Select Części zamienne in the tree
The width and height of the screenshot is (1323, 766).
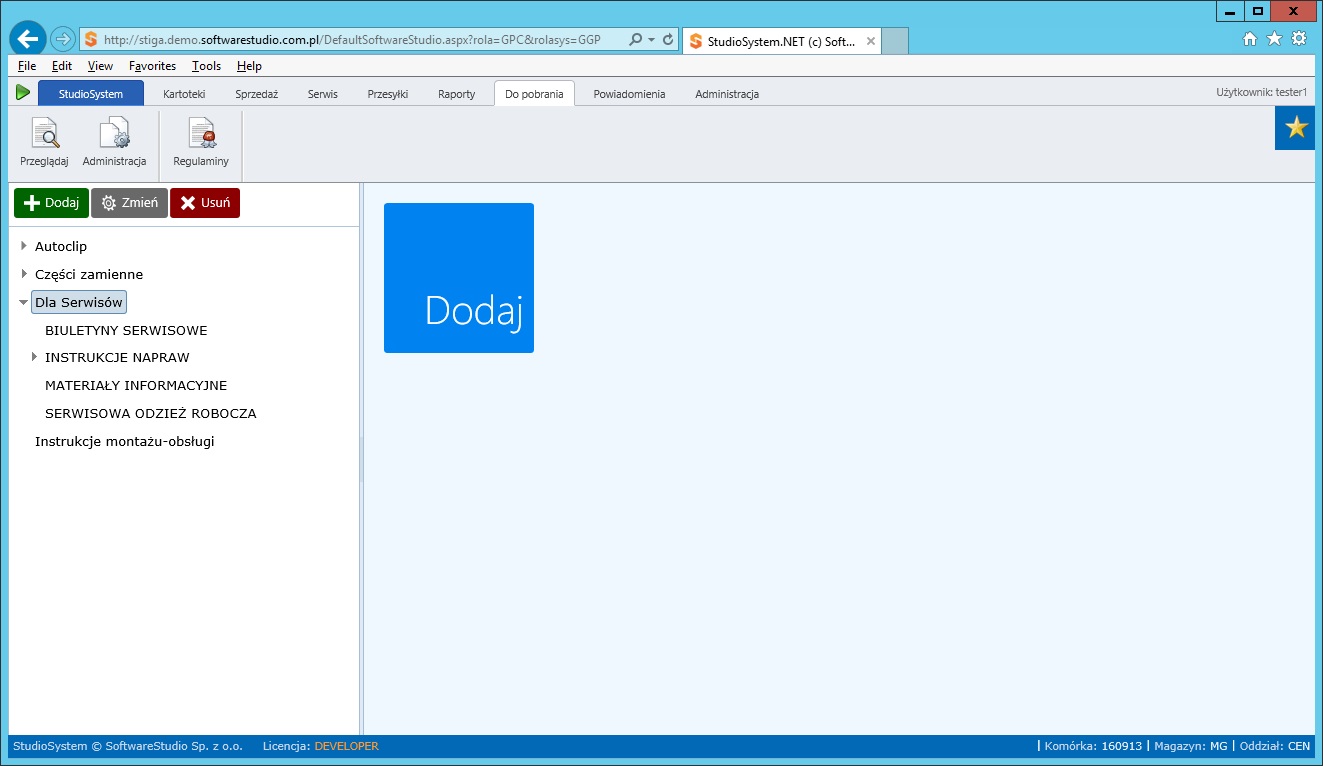pyautogui.click(x=89, y=274)
